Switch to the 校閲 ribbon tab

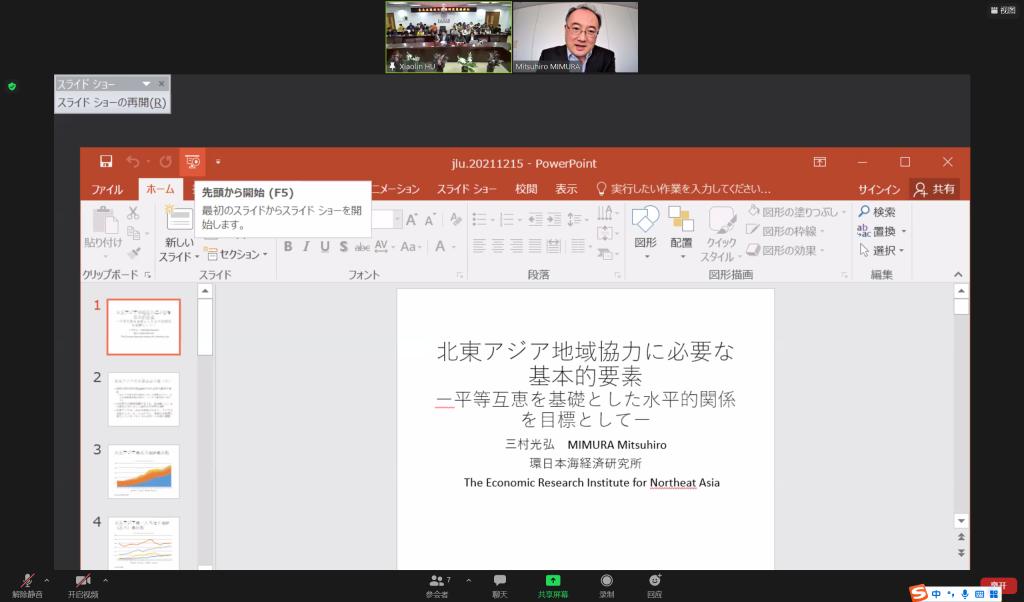click(526, 189)
